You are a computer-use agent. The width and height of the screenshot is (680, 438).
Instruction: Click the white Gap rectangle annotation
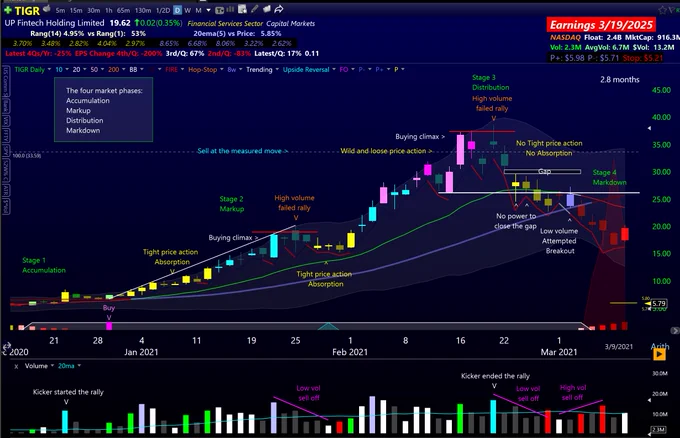pos(542,172)
